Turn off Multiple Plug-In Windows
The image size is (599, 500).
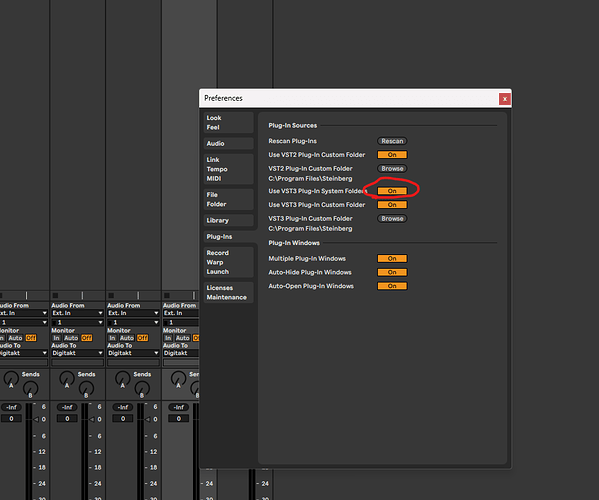click(x=392, y=258)
